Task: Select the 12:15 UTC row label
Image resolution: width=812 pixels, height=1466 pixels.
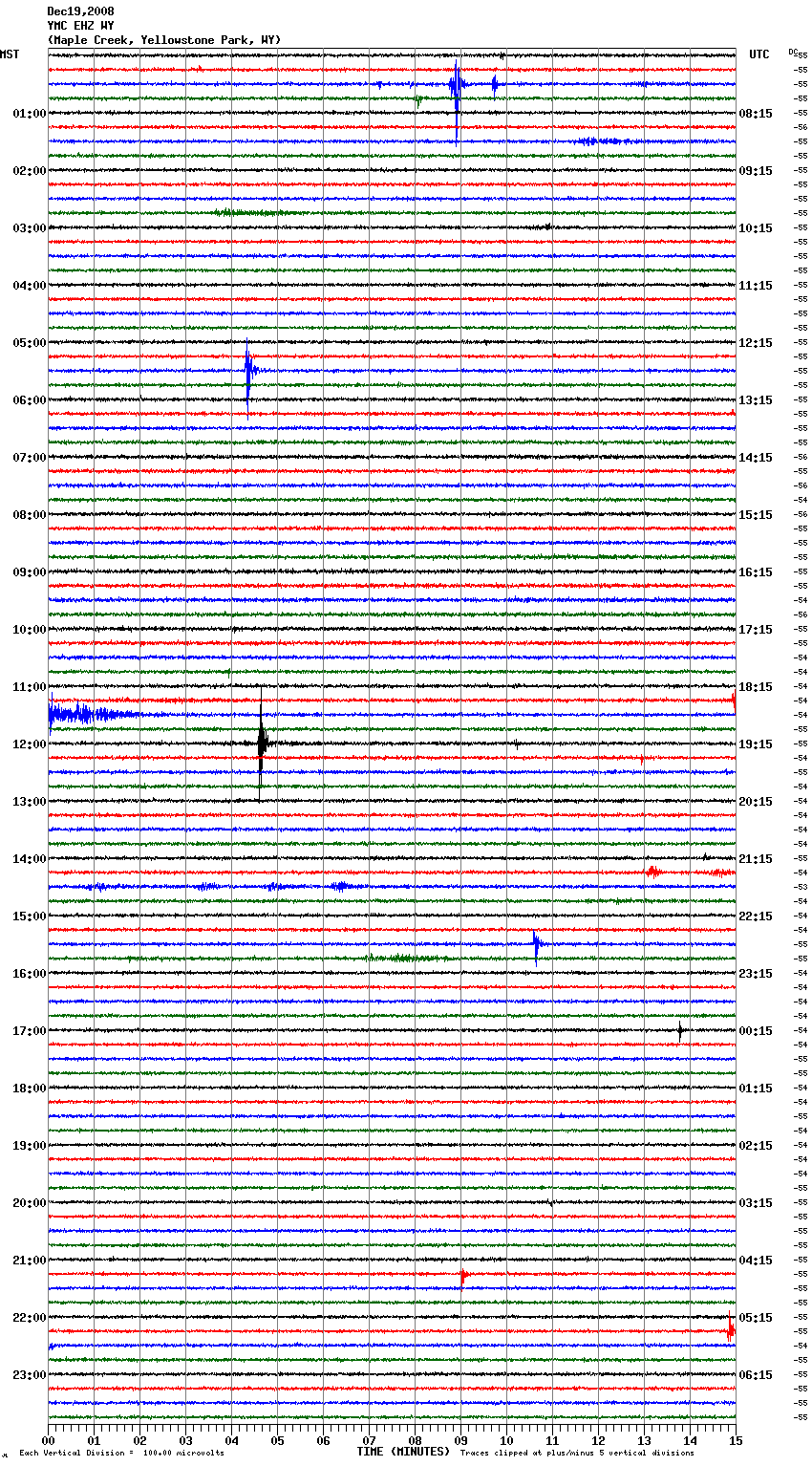Action: pyautogui.click(x=756, y=343)
